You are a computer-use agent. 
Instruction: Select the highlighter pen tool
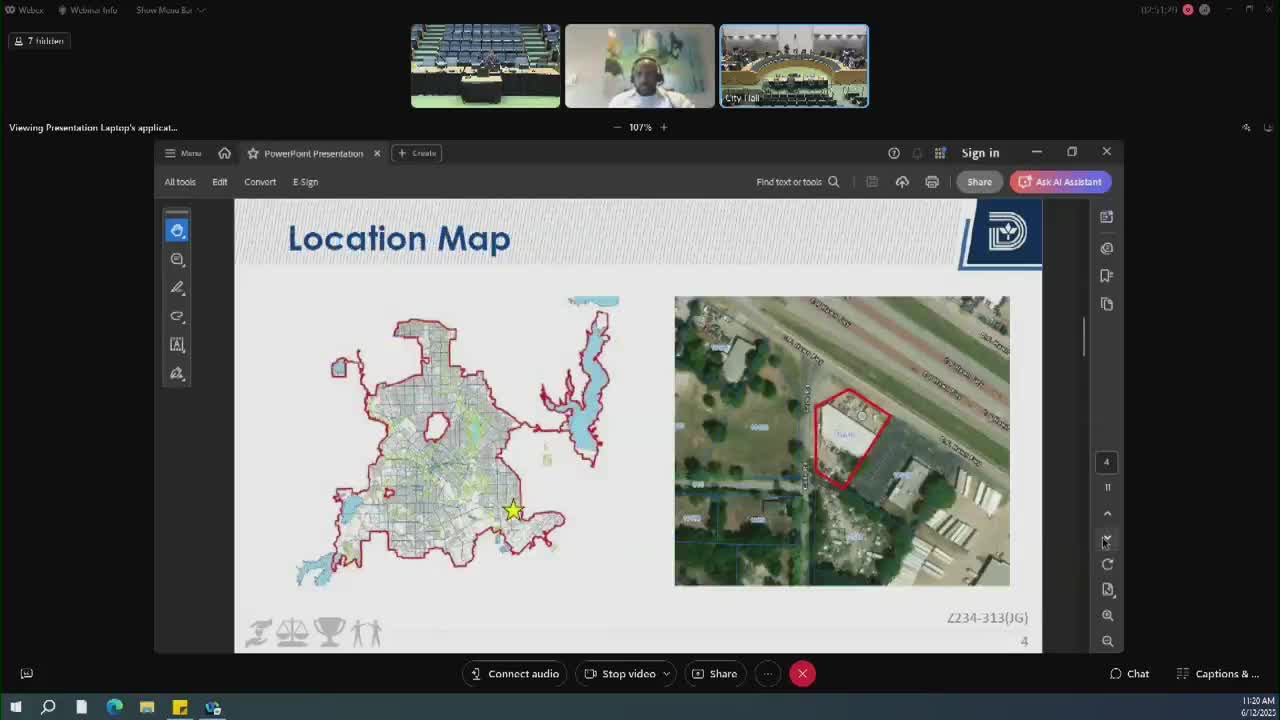click(x=177, y=288)
